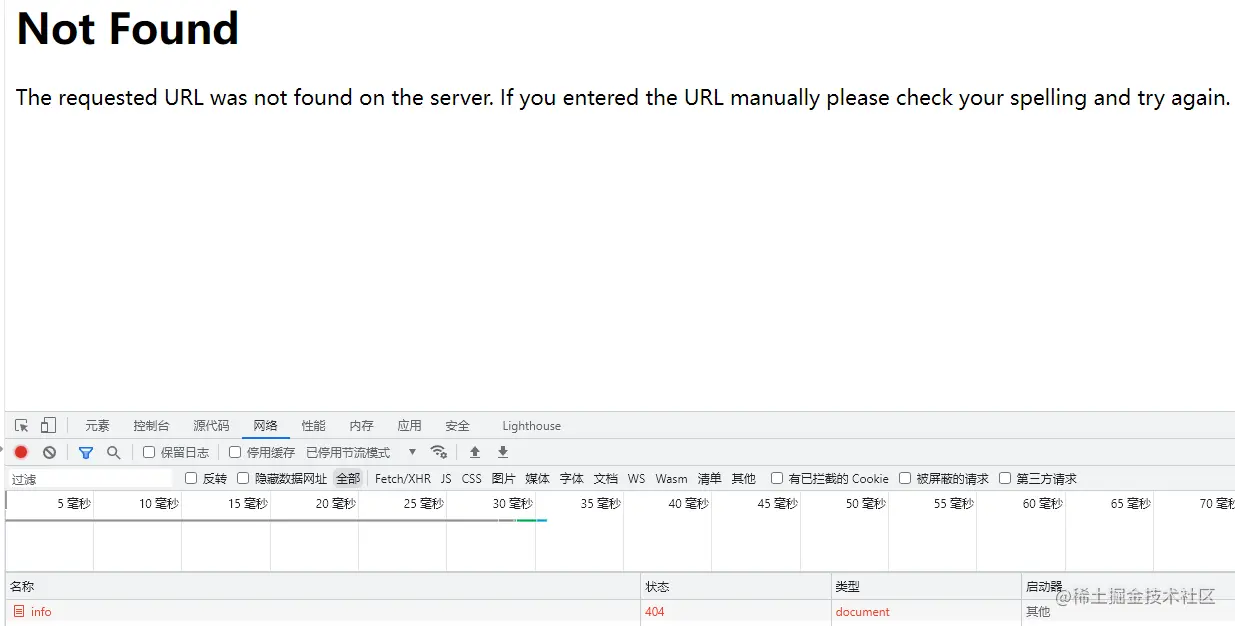Image resolution: width=1235 pixels, height=626 pixels.
Task: Filter requests by WS
Action: pos(637,478)
